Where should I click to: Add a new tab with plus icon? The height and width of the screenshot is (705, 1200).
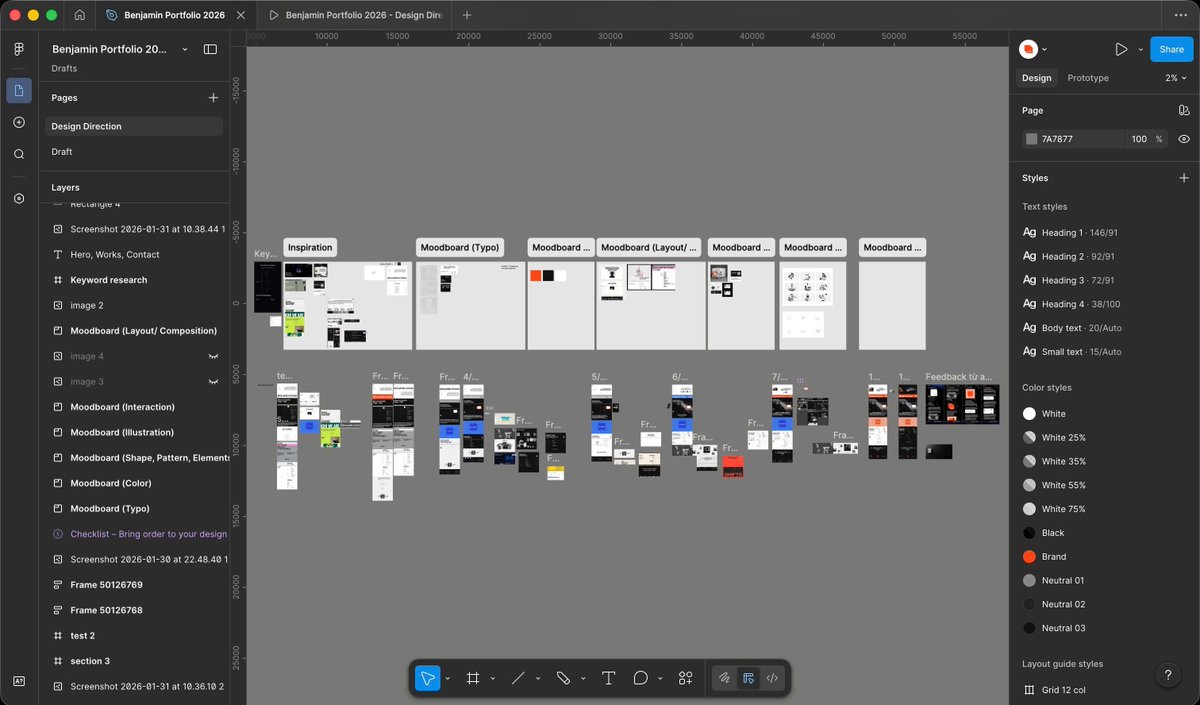pyautogui.click(x=467, y=15)
